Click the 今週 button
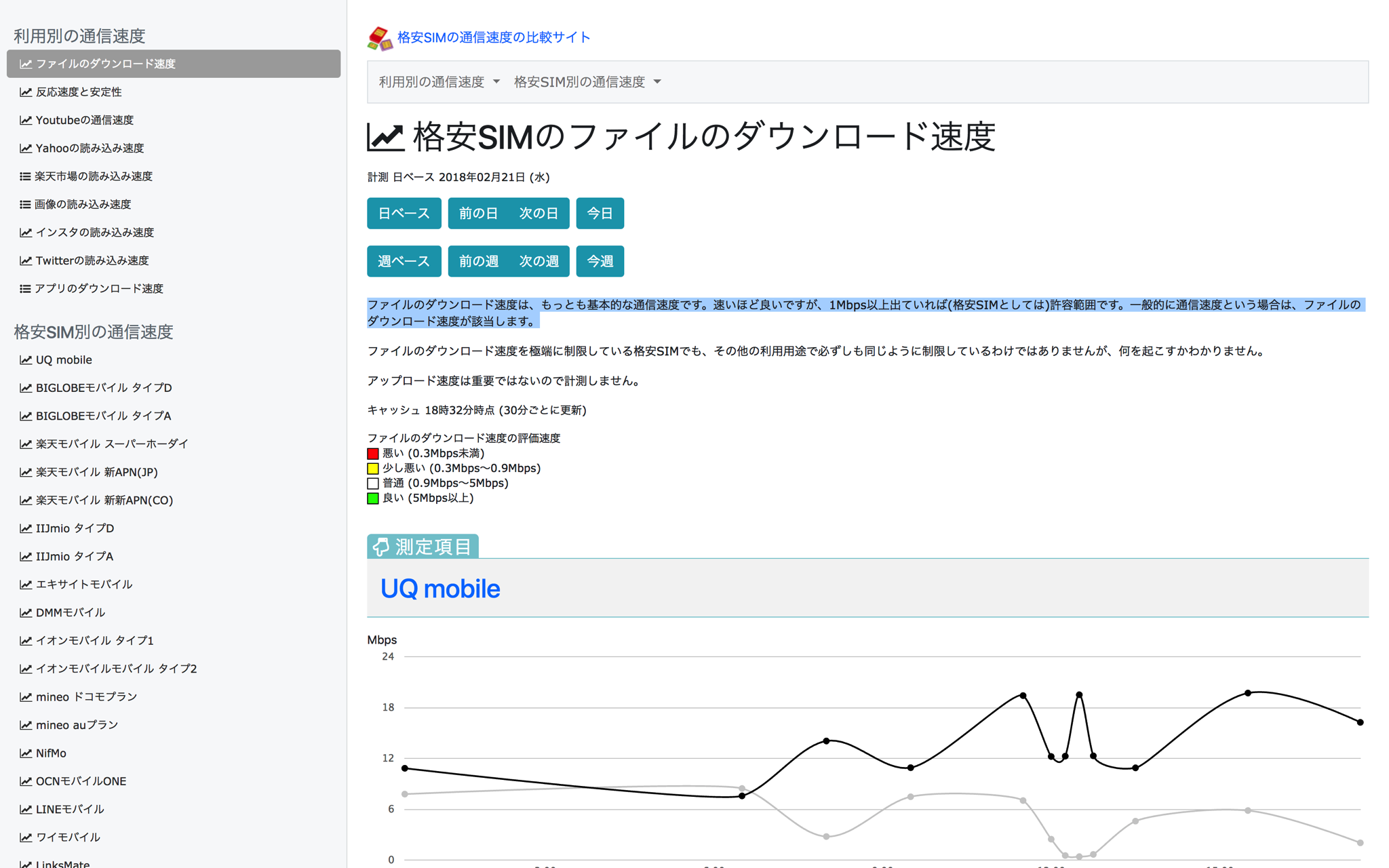The width and height of the screenshot is (1389, 868). [x=600, y=261]
